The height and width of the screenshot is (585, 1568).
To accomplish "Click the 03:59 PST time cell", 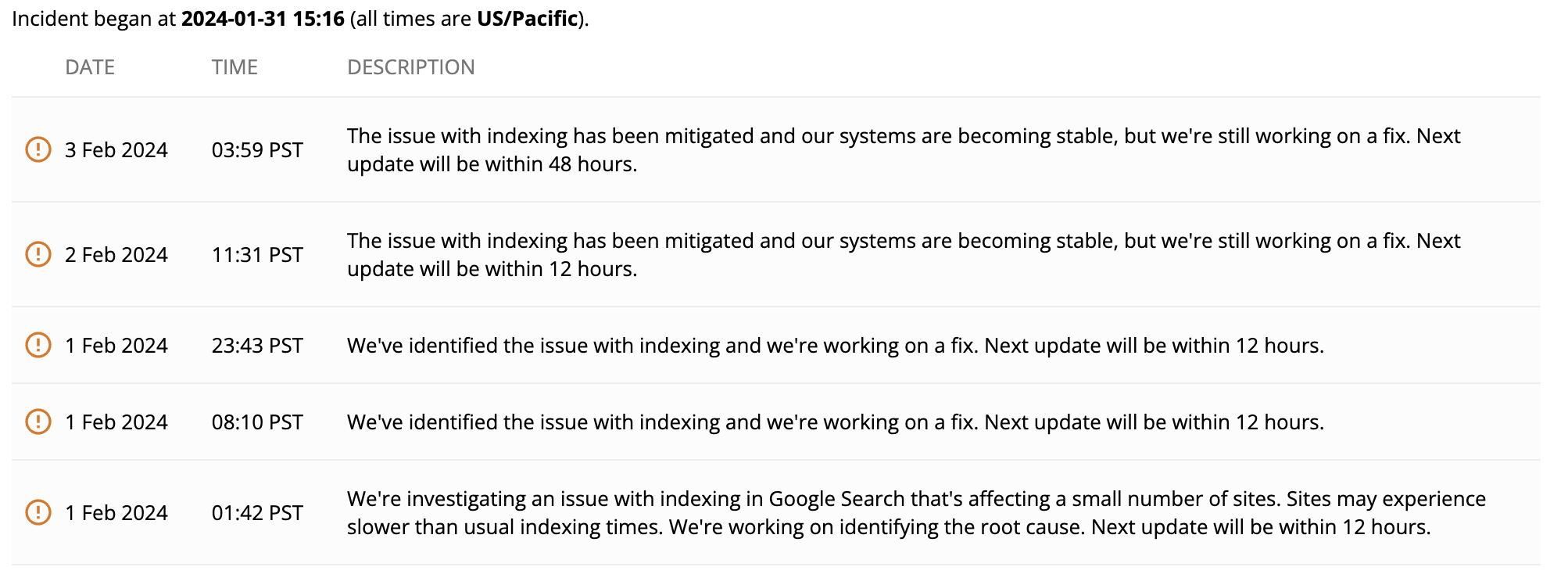I will pos(257,150).
